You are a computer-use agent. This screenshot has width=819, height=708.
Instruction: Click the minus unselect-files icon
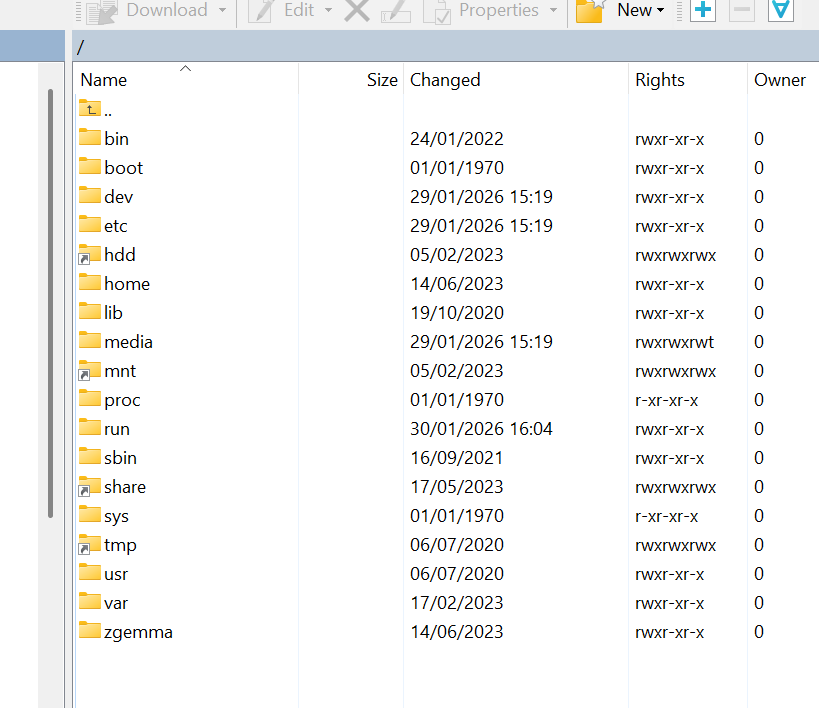click(742, 10)
